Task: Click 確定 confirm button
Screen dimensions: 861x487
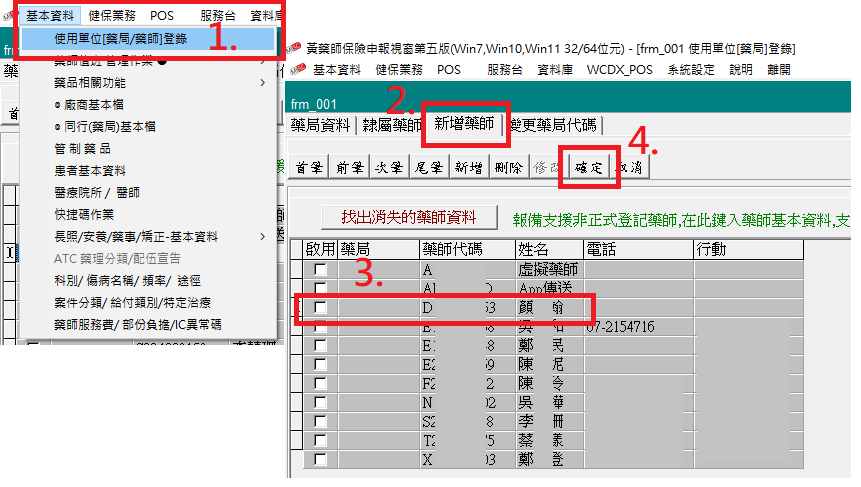Action: coord(589,167)
